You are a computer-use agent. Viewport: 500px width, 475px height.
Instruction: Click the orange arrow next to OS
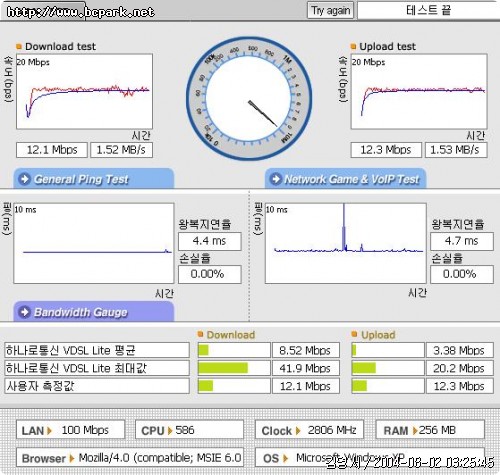pyautogui.click(x=285, y=459)
